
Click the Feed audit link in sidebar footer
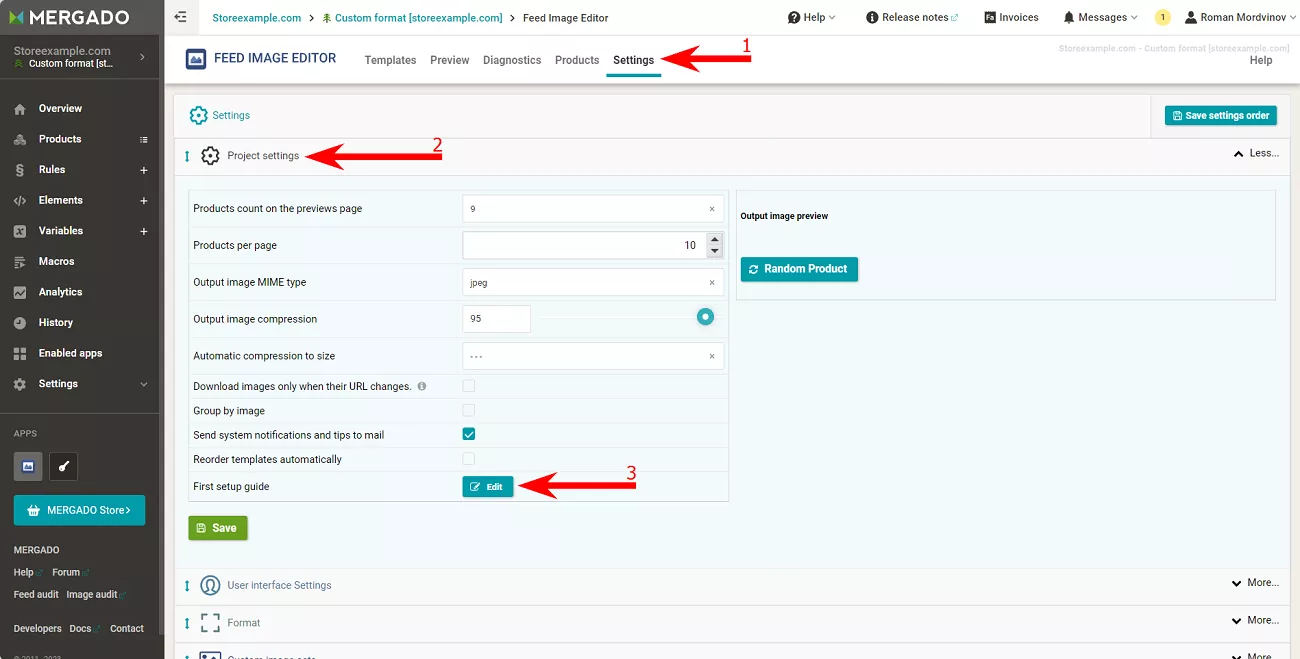[36, 595]
